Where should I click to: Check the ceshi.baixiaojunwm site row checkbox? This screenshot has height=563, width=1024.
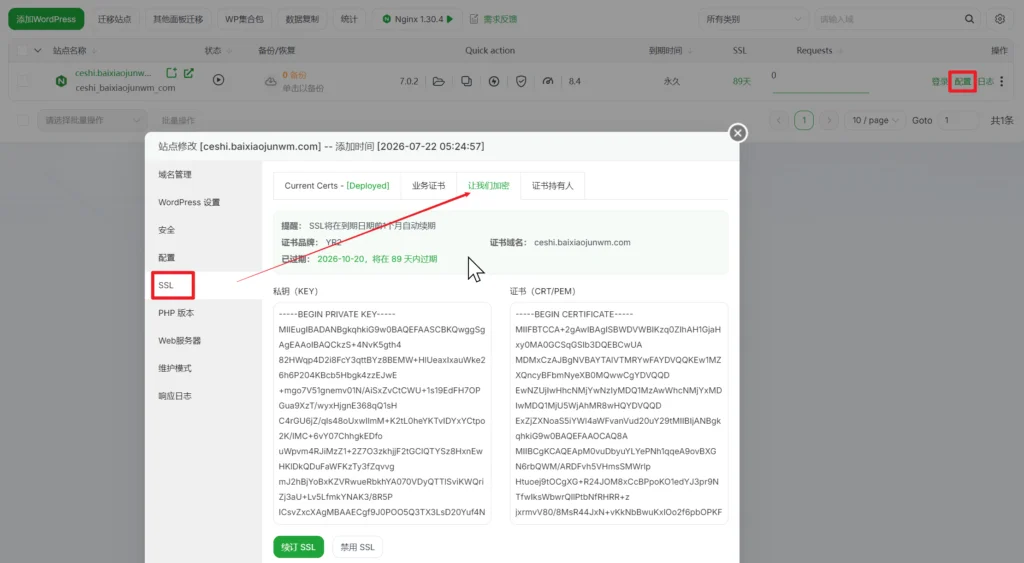coord(24,80)
